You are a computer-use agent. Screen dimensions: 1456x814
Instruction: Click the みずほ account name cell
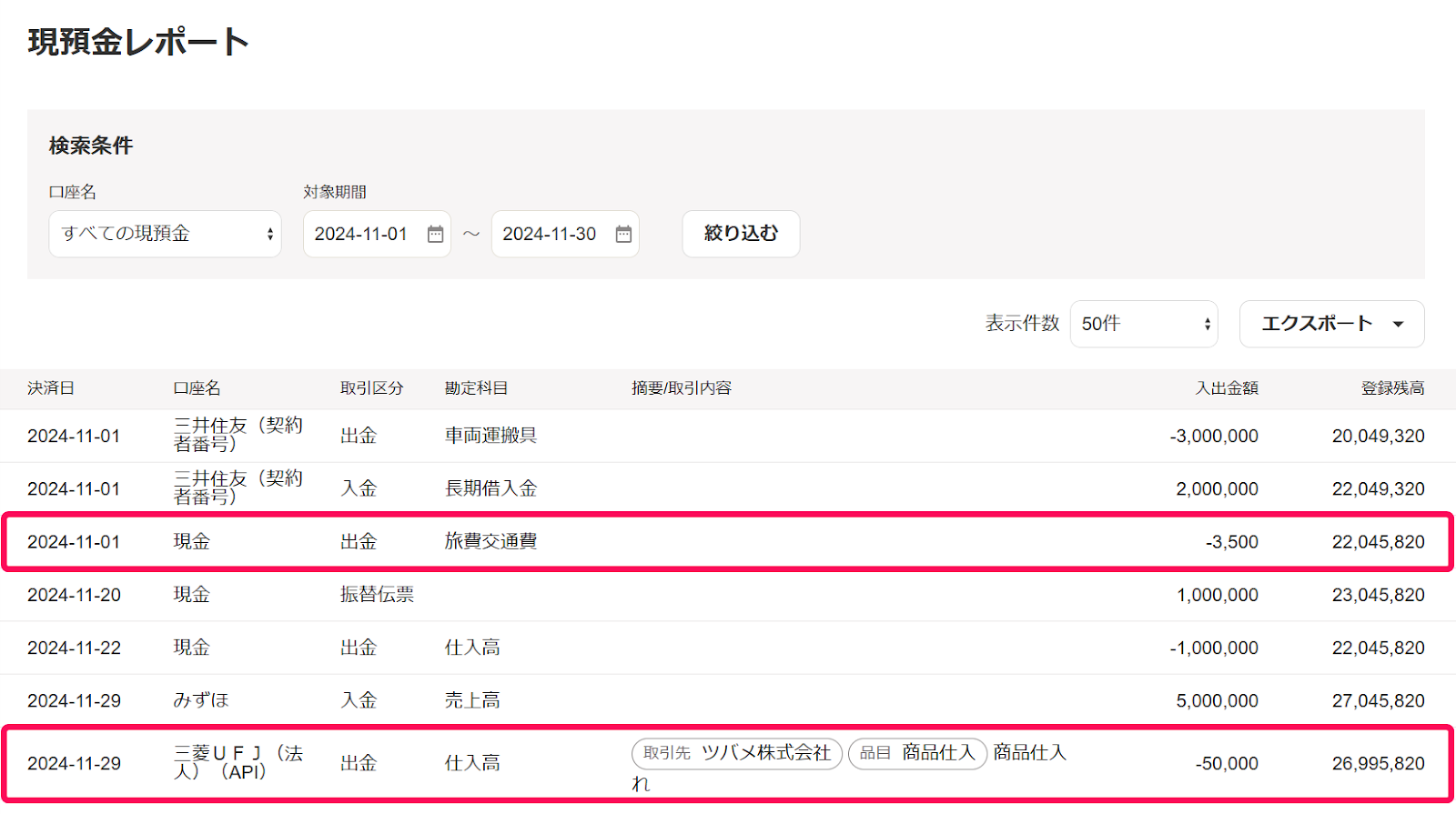pos(201,700)
